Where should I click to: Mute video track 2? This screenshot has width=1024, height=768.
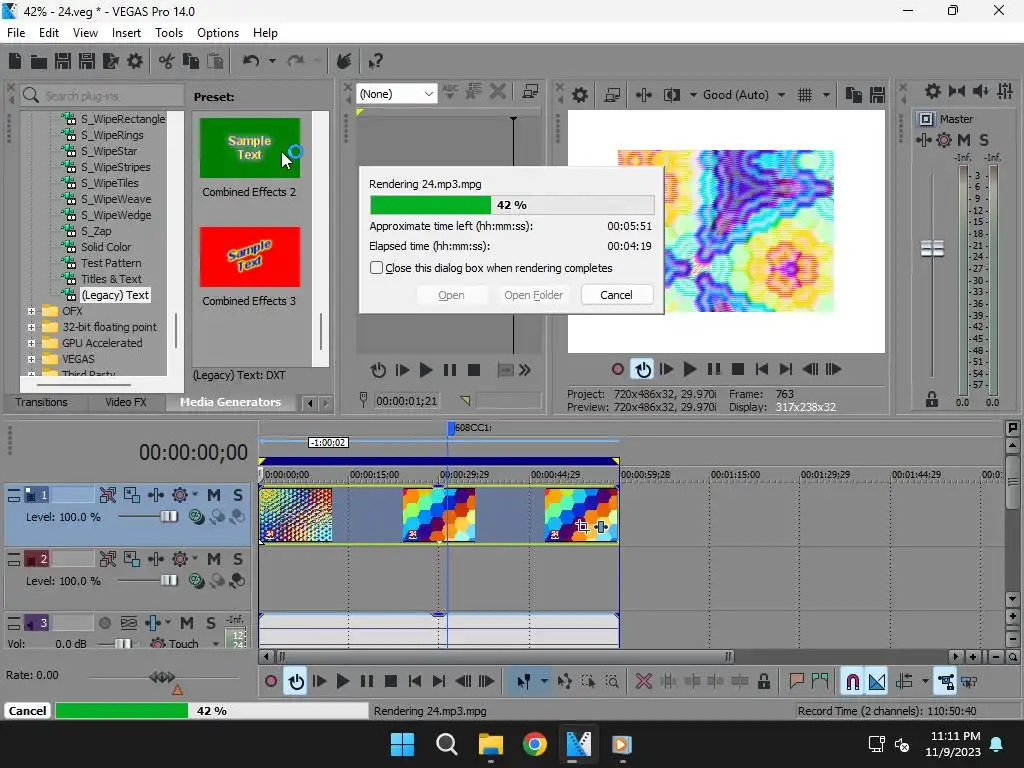pos(214,559)
